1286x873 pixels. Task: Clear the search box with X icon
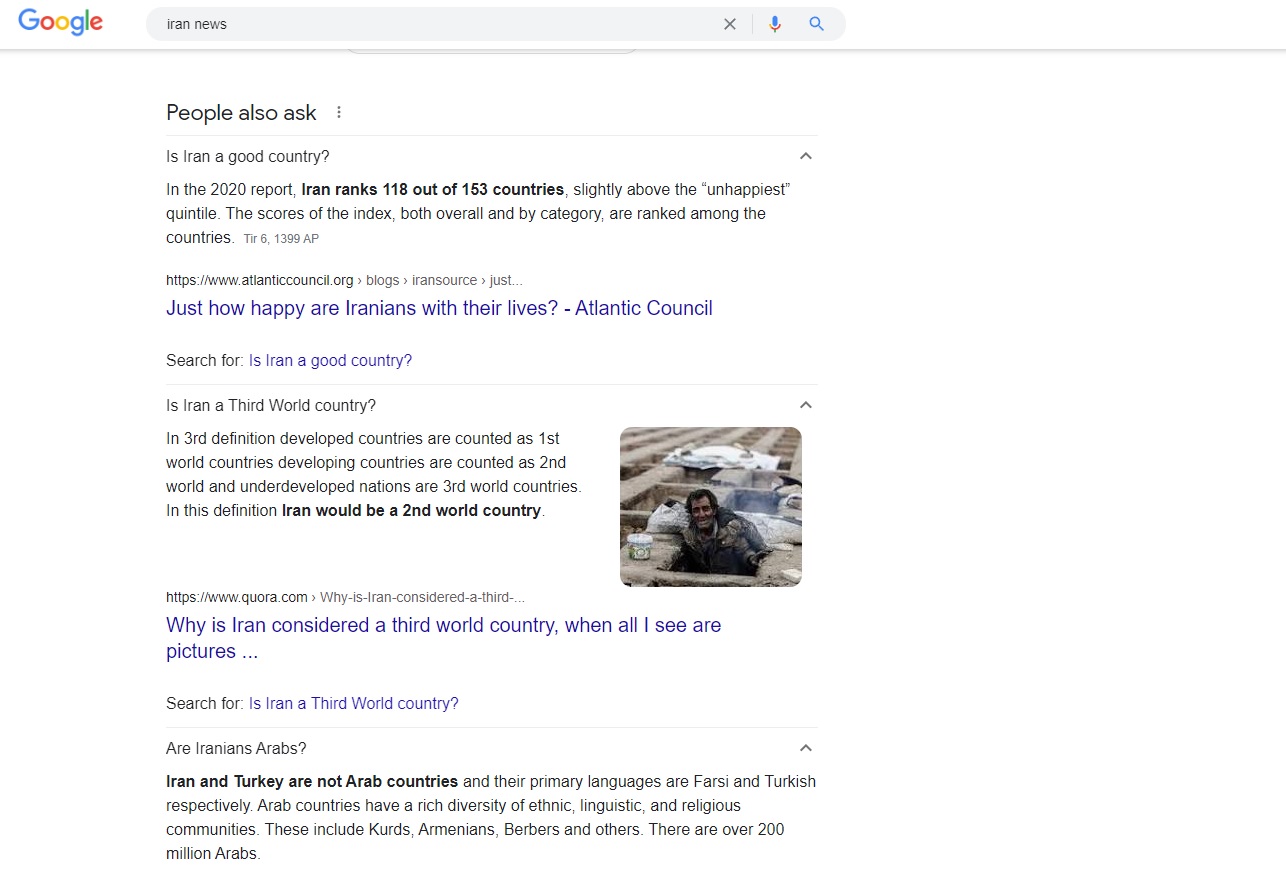coord(730,24)
